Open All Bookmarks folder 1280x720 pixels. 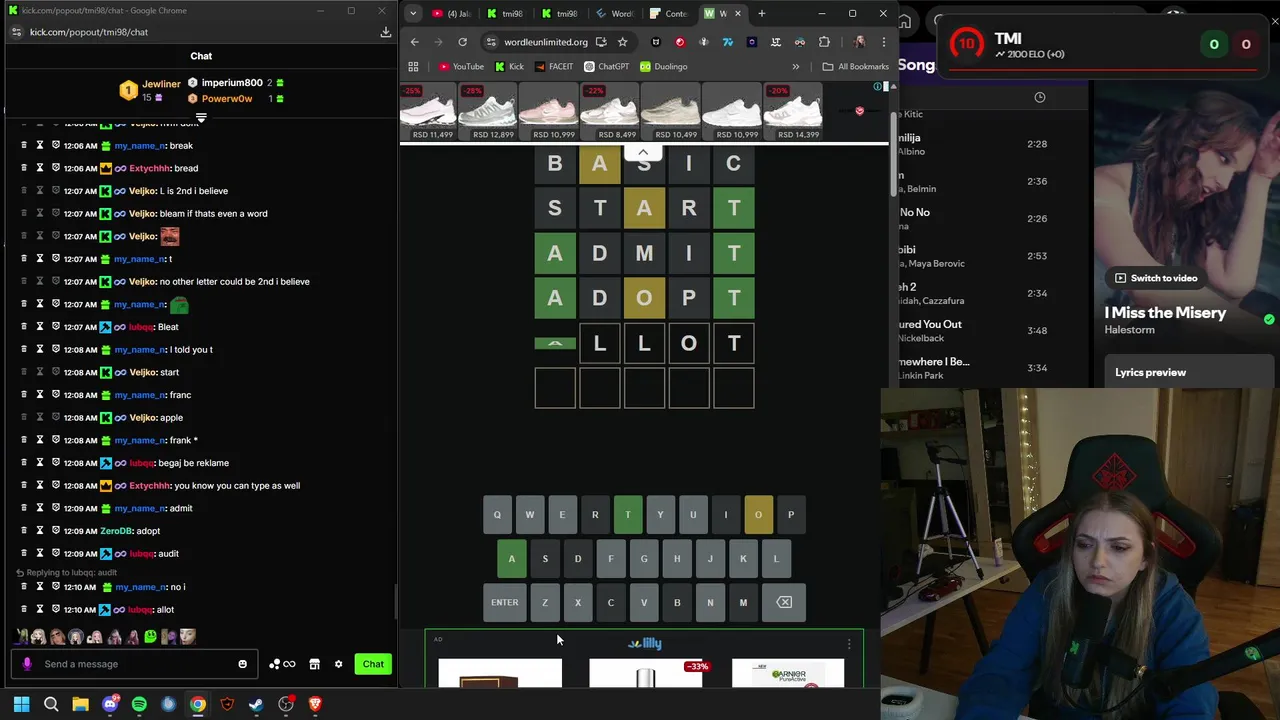click(856, 66)
